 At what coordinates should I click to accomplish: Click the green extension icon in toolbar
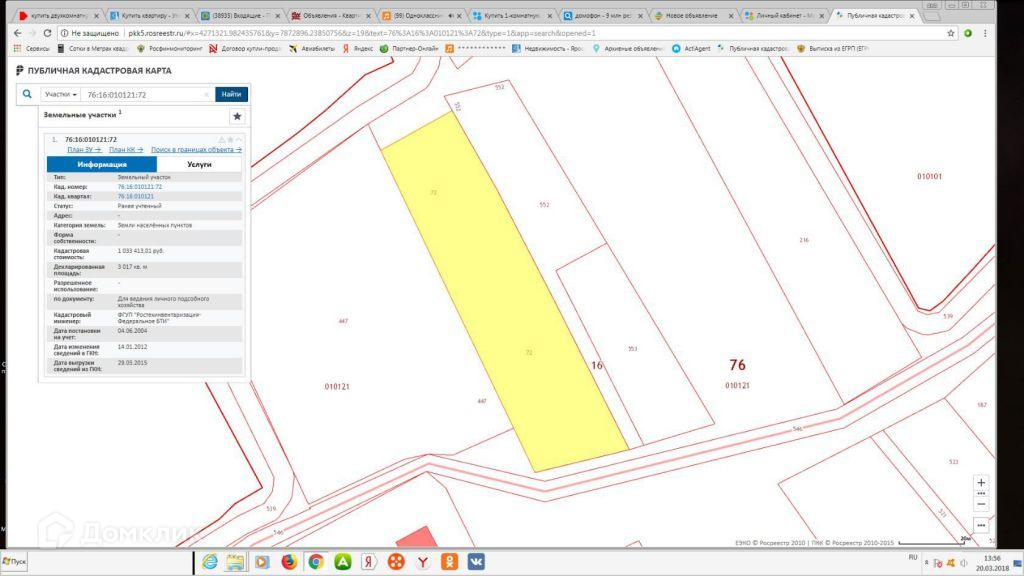click(x=968, y=33)
